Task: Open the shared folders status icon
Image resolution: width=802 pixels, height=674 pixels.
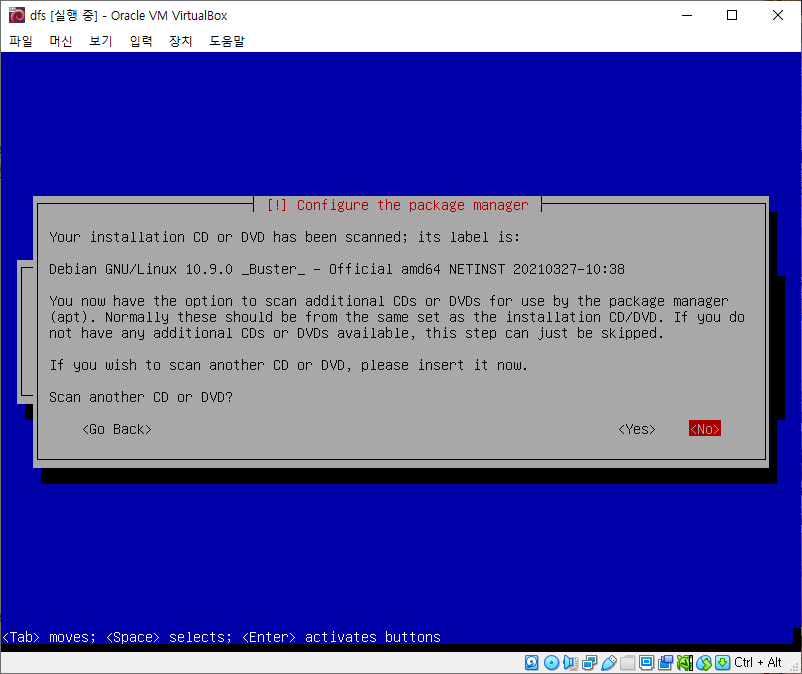Action: point(628,663)
